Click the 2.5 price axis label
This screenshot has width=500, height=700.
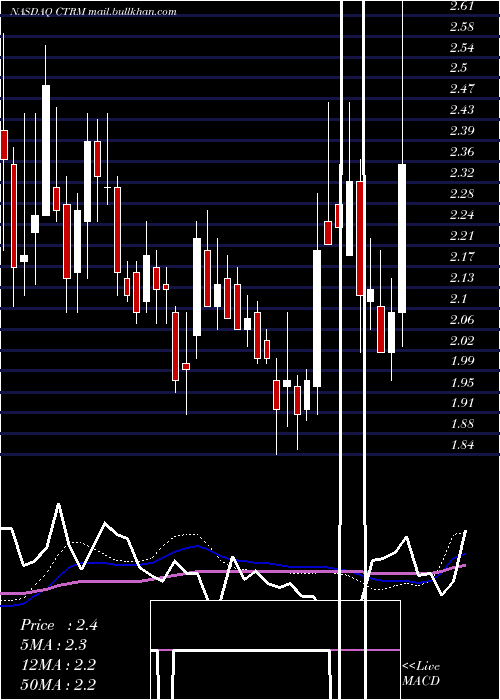point(458,68)
